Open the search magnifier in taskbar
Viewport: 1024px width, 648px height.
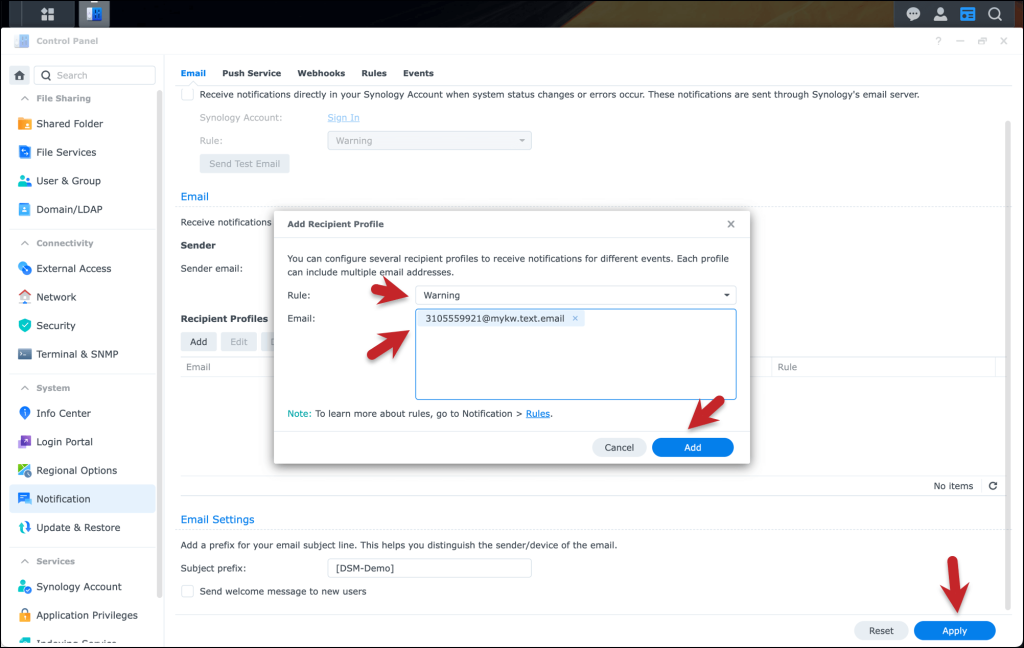tap(995, 14)
